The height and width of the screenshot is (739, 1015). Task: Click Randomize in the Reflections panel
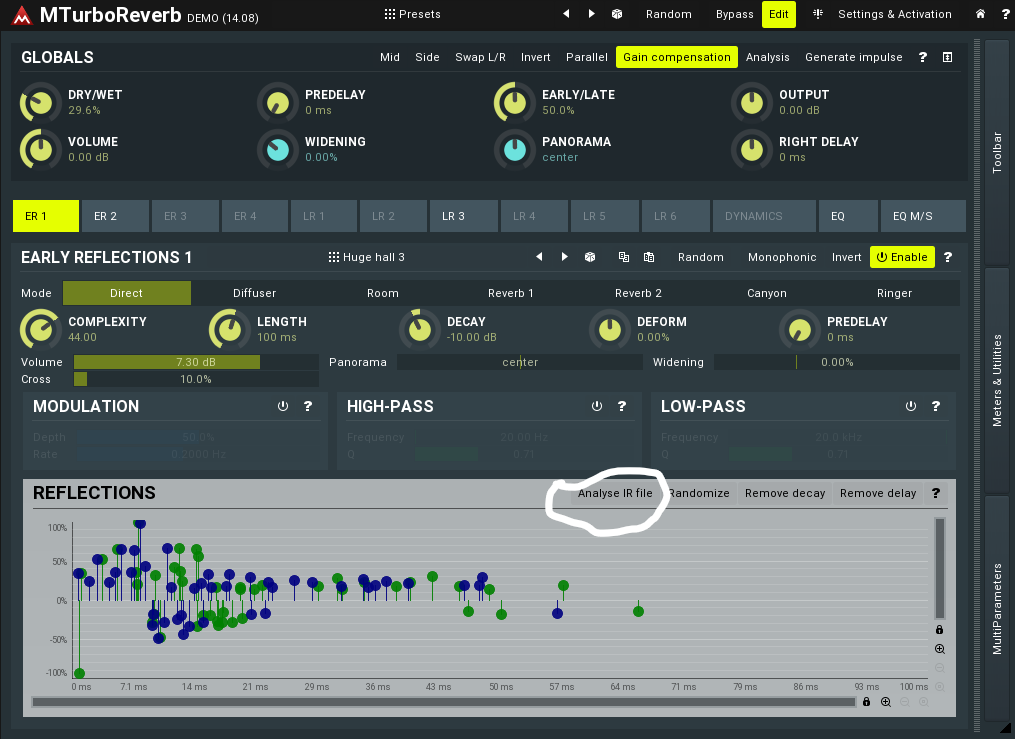click(x=699, y=493)
